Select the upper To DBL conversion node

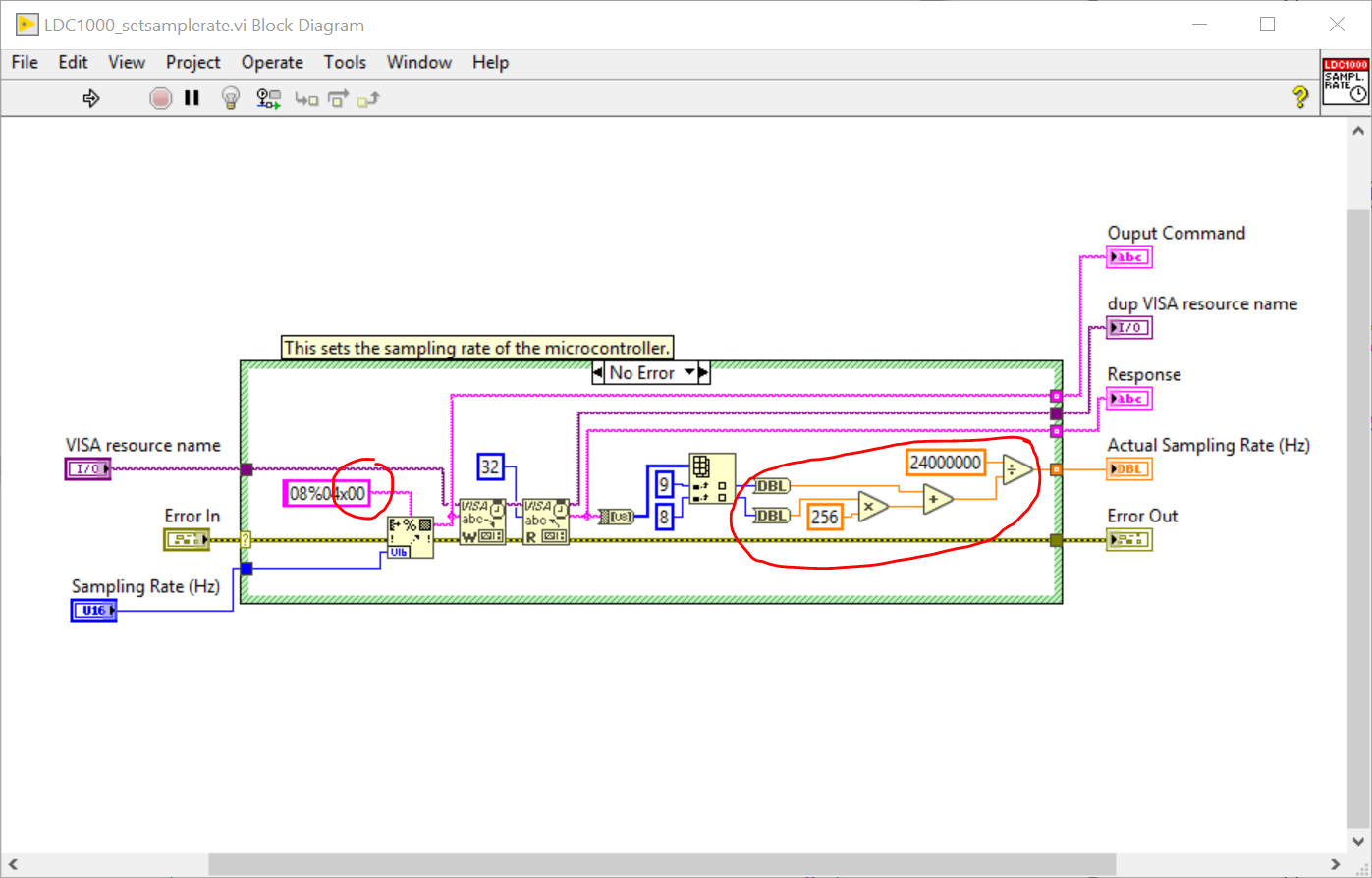[x=772, y=486]
